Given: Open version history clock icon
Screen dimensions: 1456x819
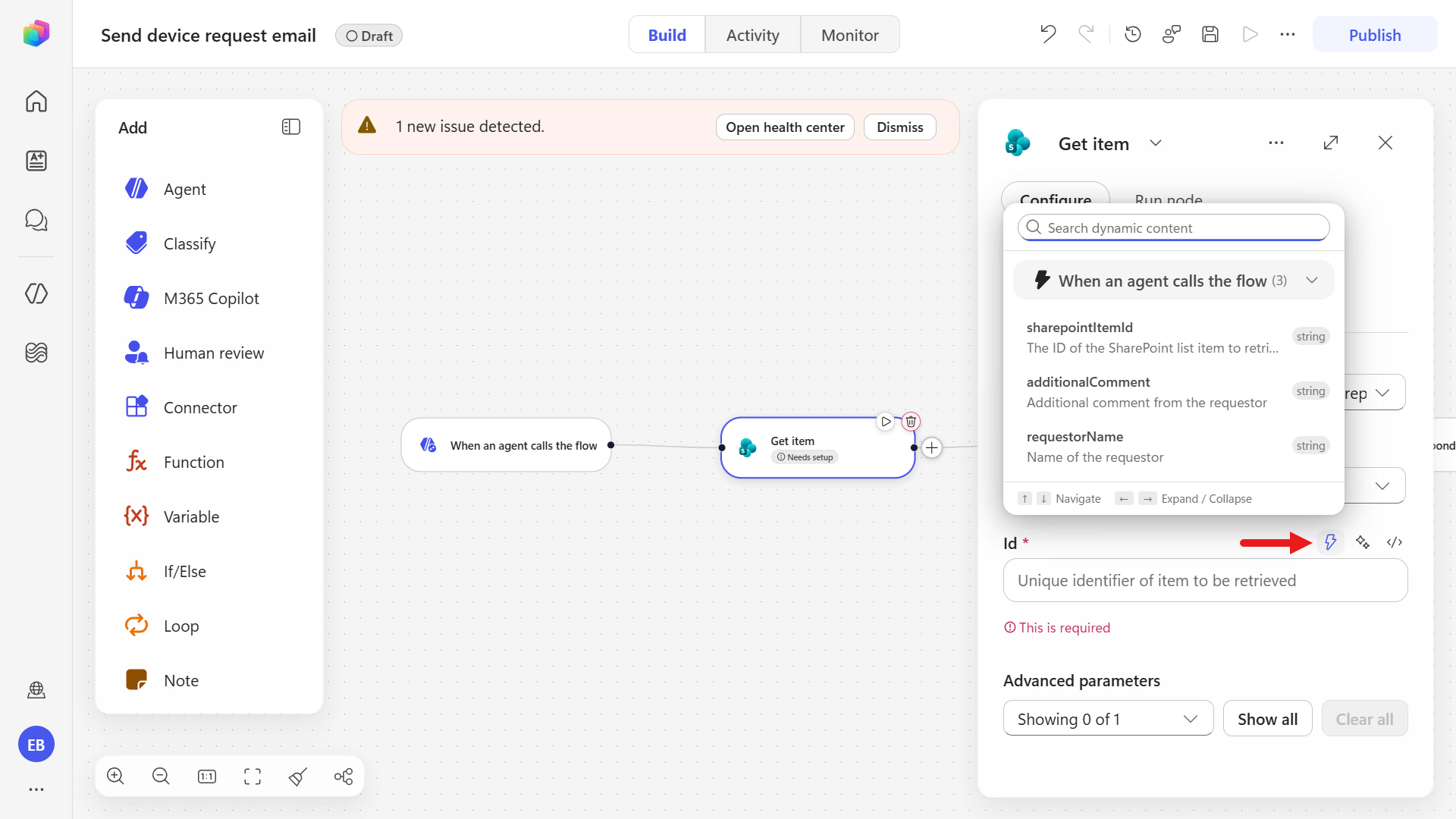Looking at the screenshot, I should coord(1133,34).
